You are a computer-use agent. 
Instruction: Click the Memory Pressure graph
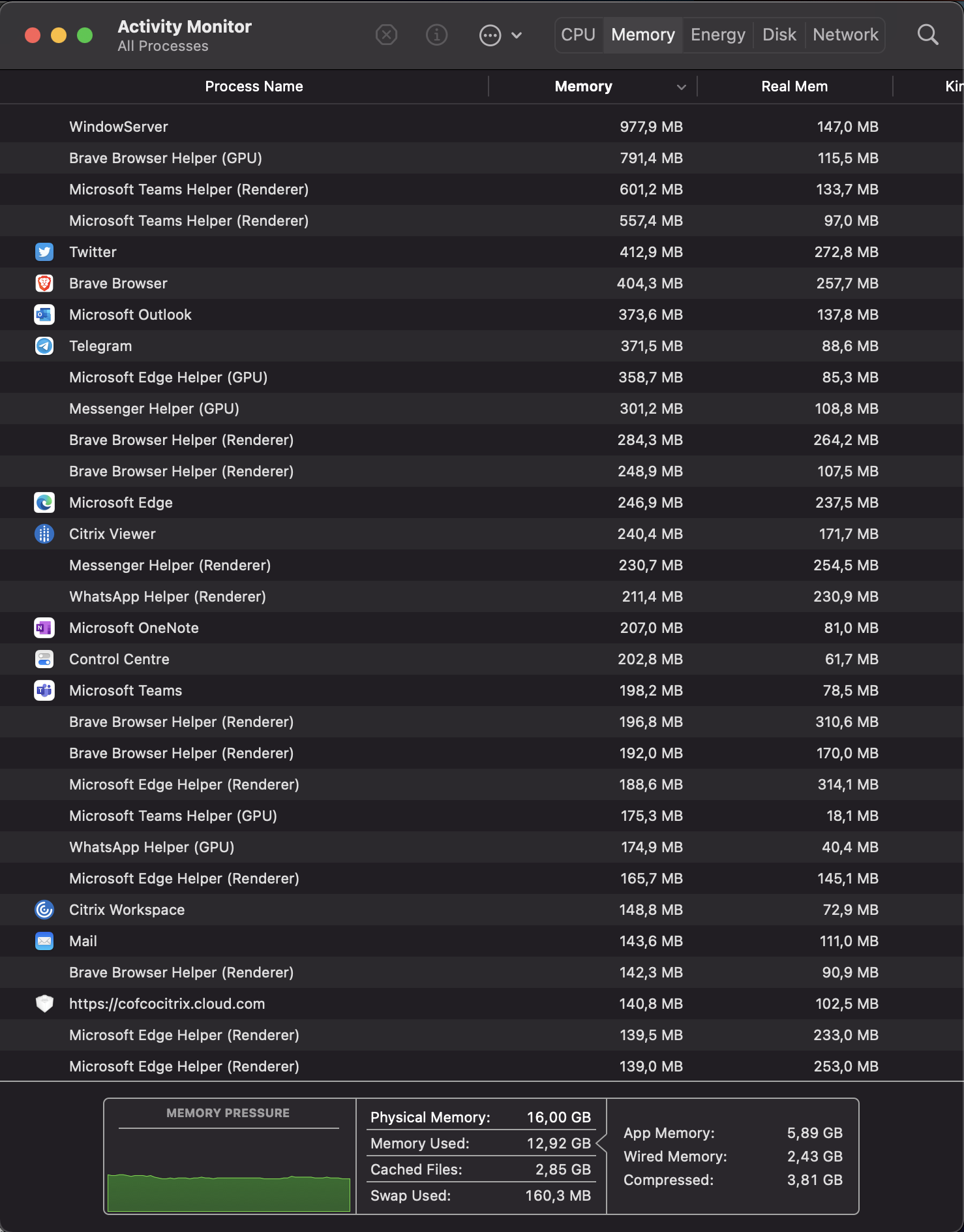pos(228,1175)
